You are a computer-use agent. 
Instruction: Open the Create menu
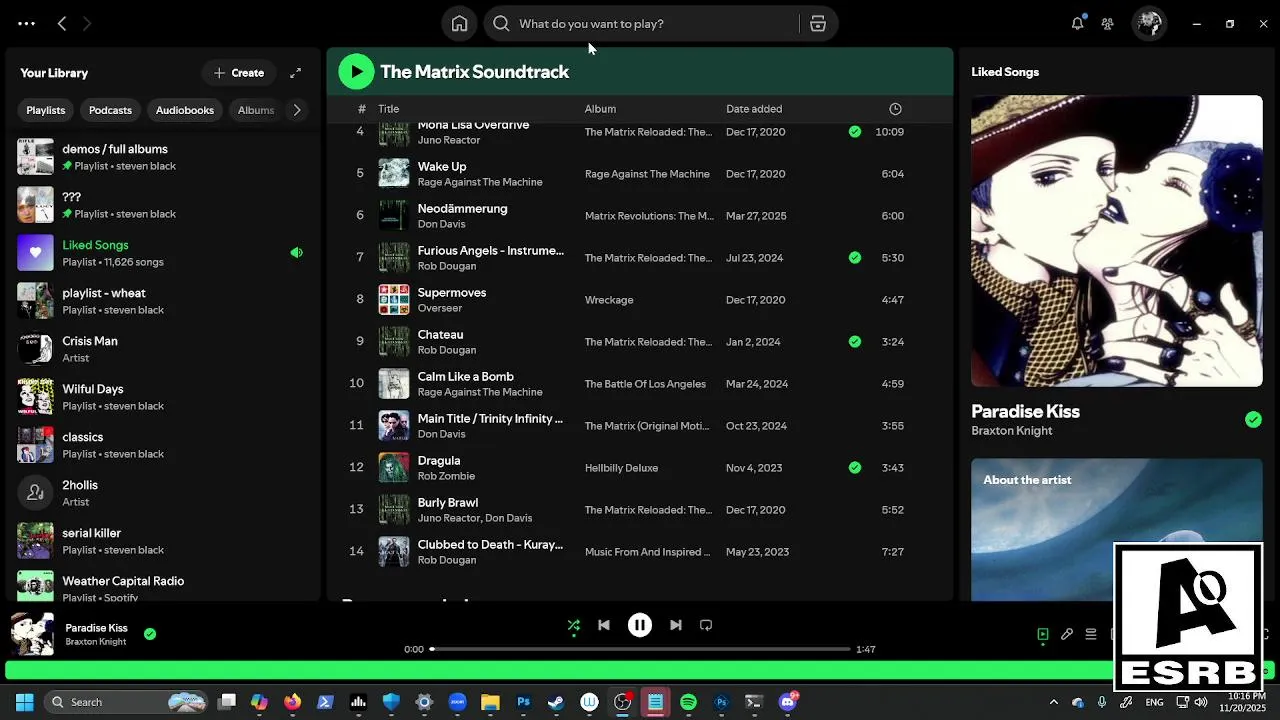coord(238,73)
